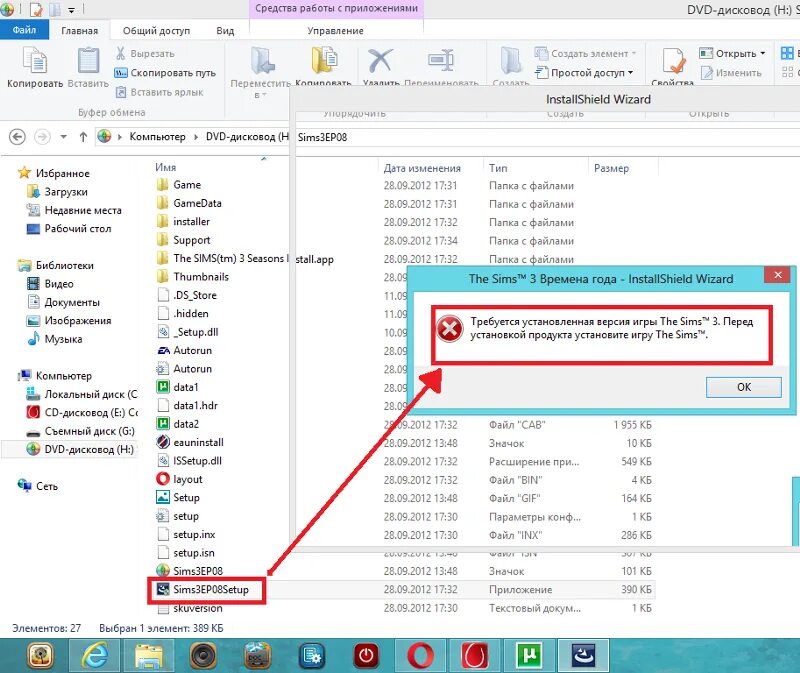Open the recent locations dropdown arrow
This screenshot has height=673, width=800.
[x=63, y=137]
